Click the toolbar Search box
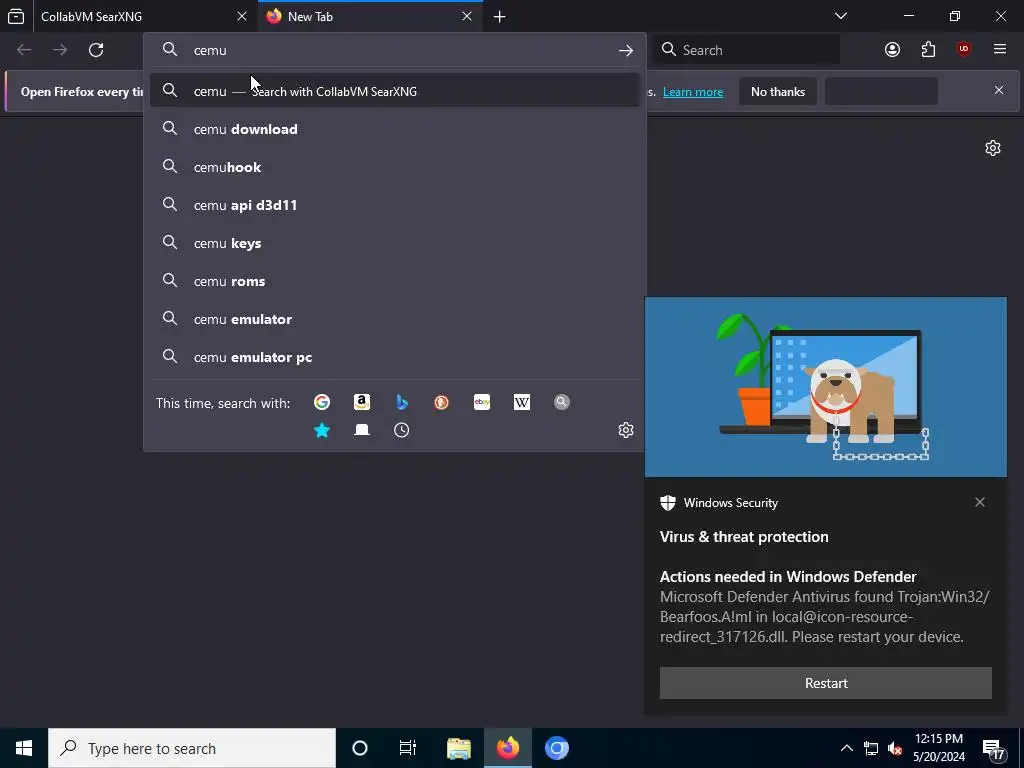 (745, 50)
